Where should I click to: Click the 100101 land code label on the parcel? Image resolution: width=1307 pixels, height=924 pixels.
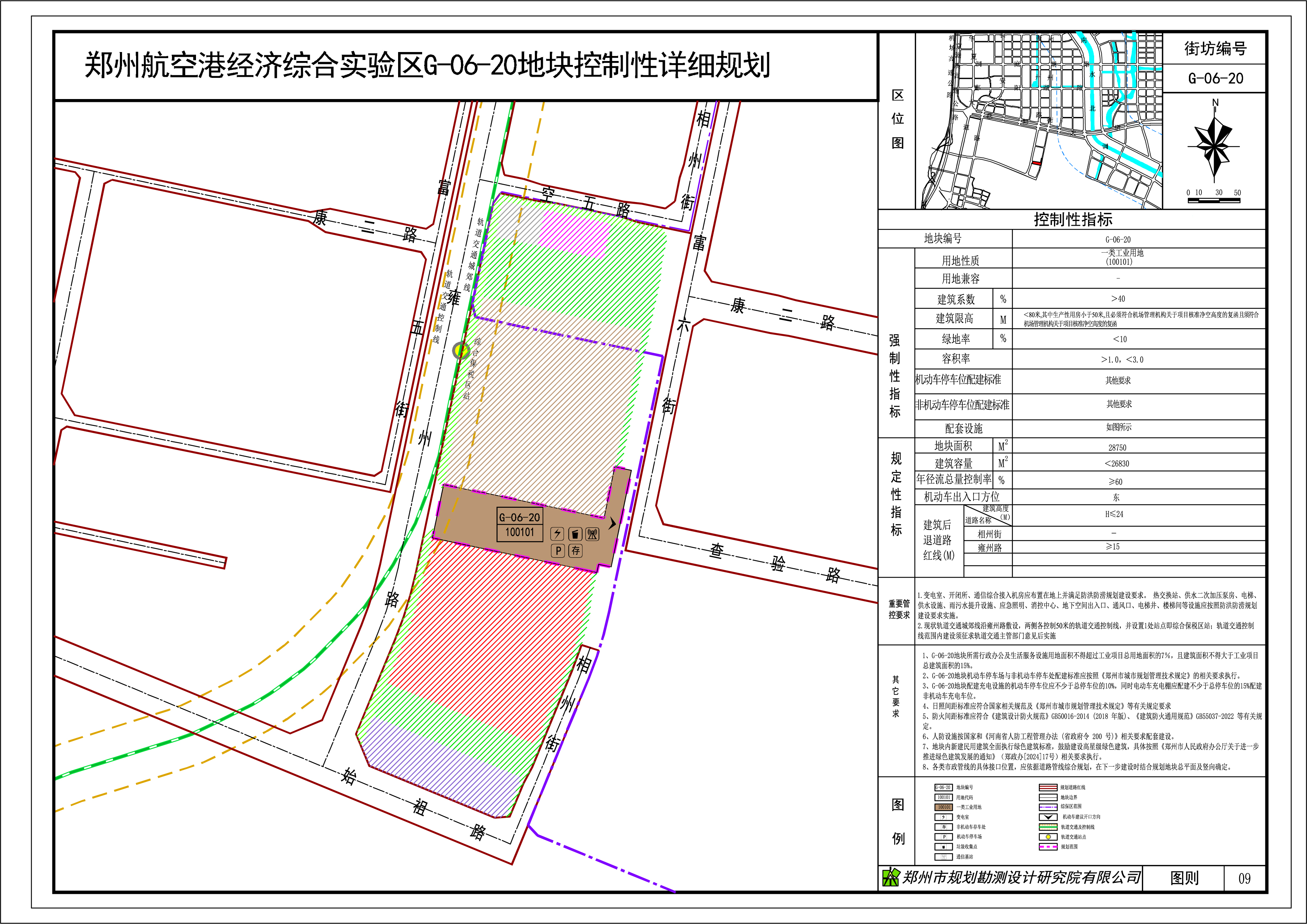pyautogui.click(x=519, y=533)
